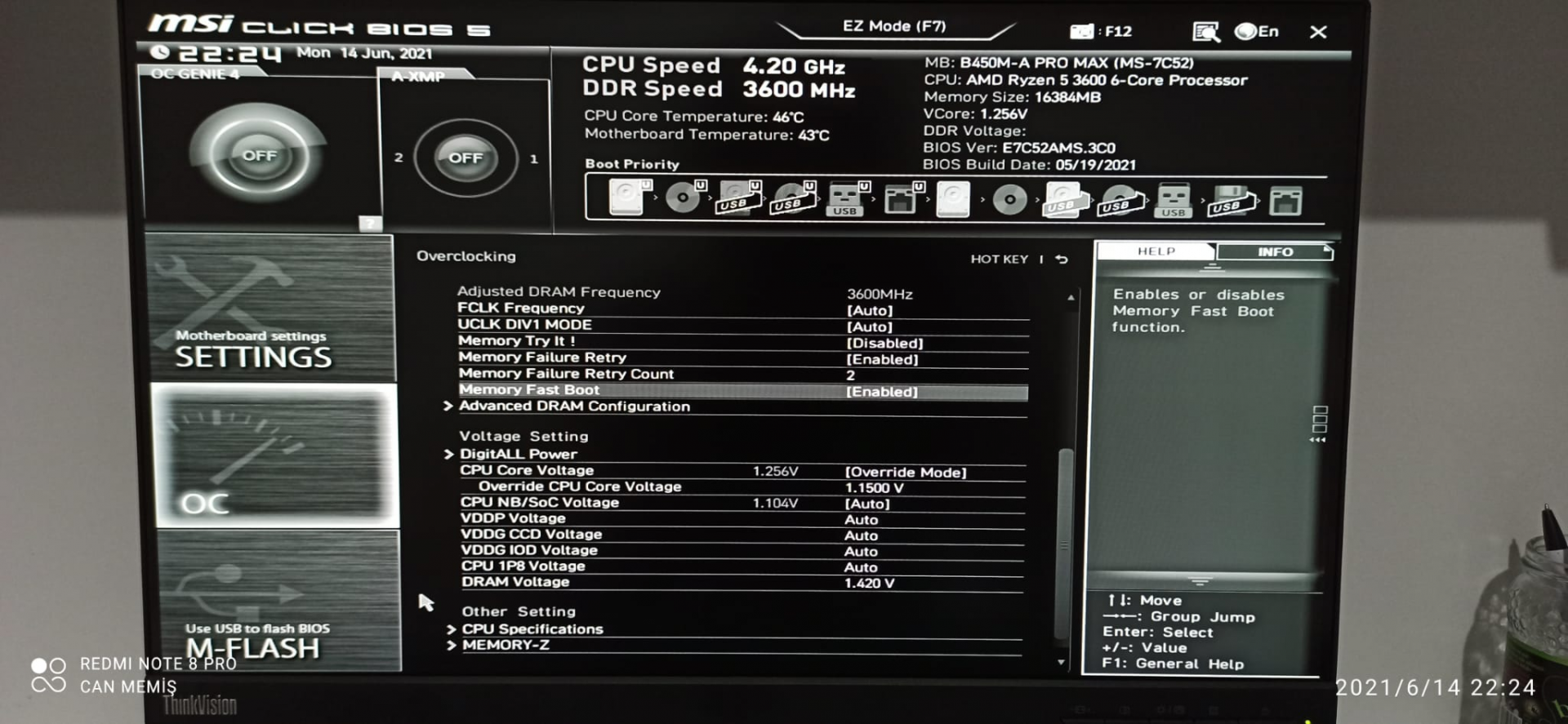Click the Mon 14 Jun, 2021 date
Image resolution: width=1568 pixels, height=724 pixels.
(x=364, y=53)
